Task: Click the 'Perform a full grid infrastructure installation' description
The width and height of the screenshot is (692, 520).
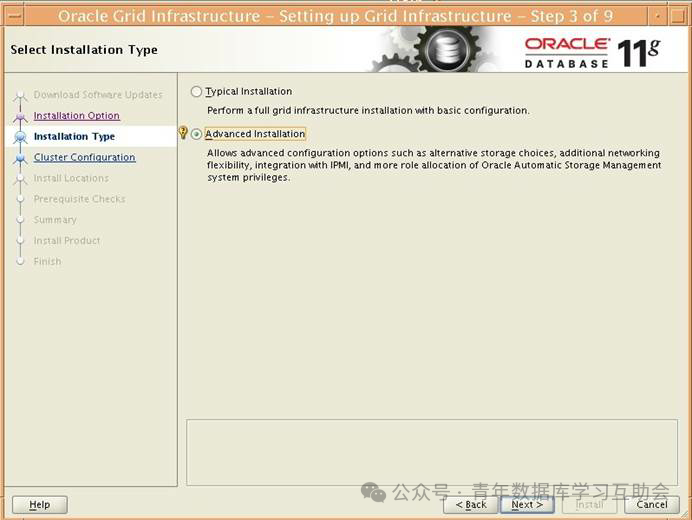Action: [x=368, y=111]
